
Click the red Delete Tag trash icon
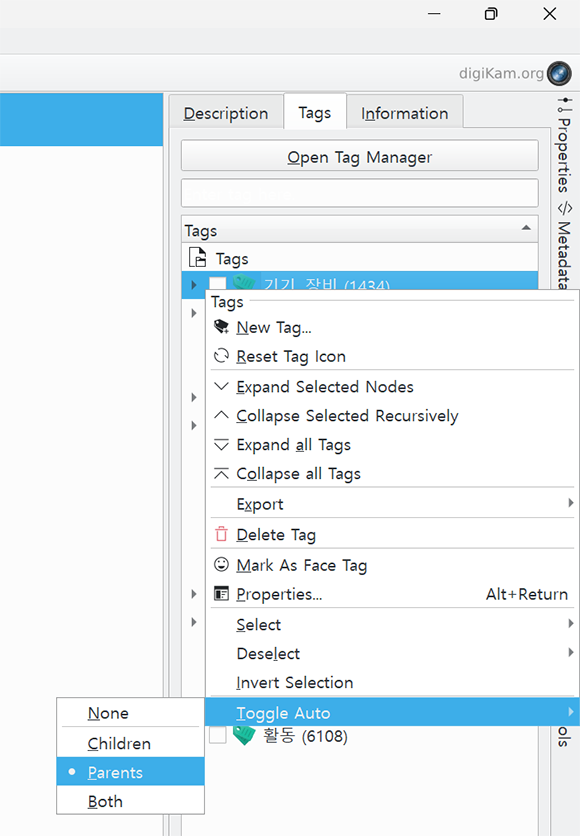[x=221, y=534]
